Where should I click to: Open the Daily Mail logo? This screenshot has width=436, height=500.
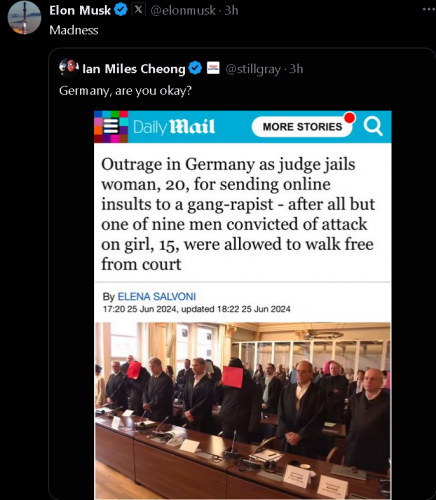pyautogui.click(x=174, y=127)
